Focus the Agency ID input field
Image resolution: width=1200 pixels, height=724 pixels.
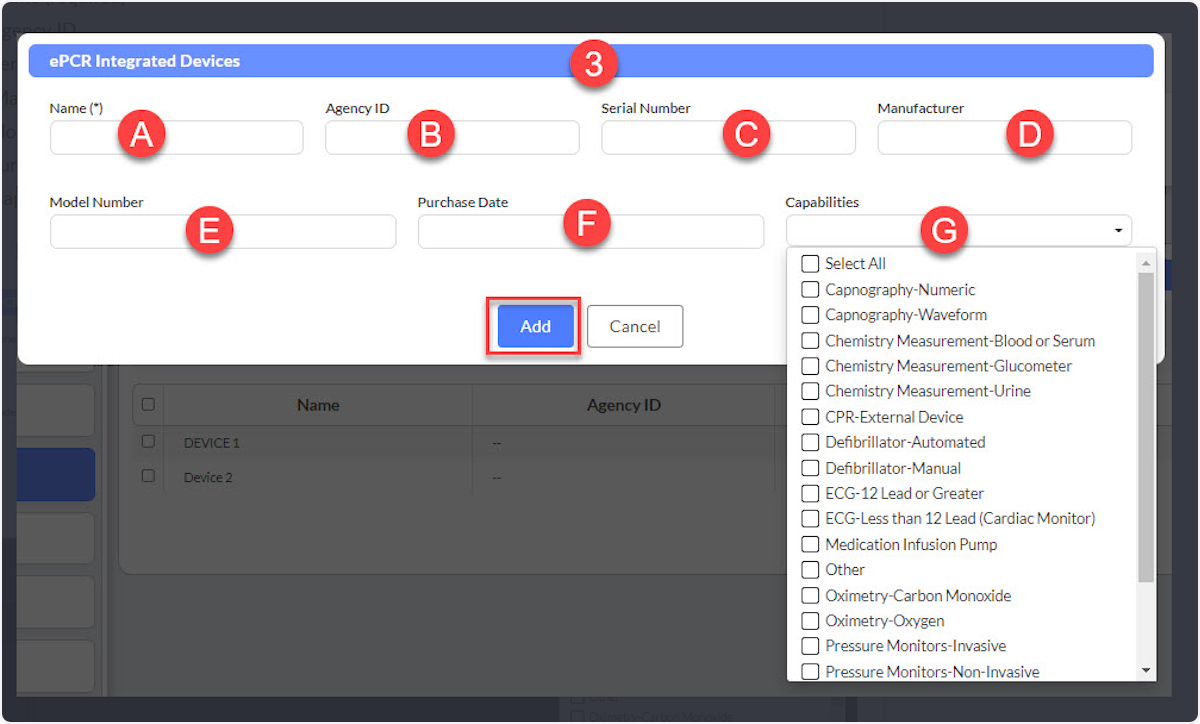[x=452, y=137]
